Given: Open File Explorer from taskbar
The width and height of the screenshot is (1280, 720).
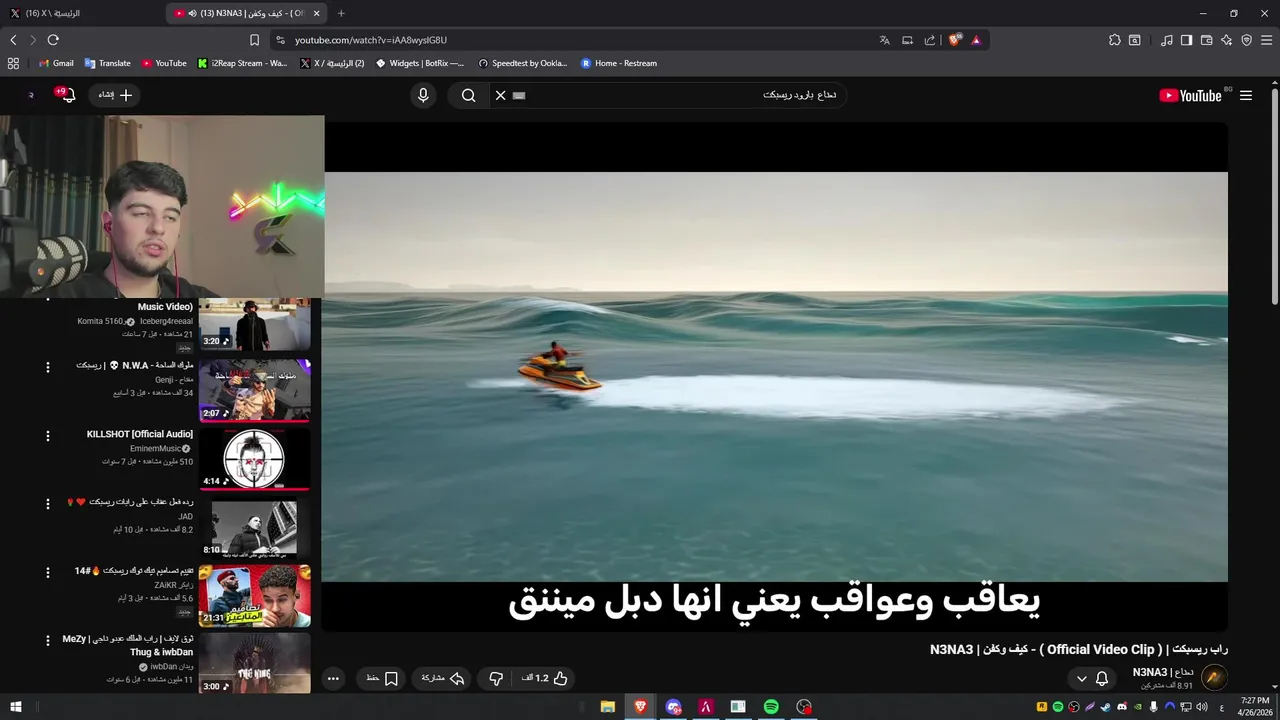Looking at the screenshot, I should click(607, 707).
